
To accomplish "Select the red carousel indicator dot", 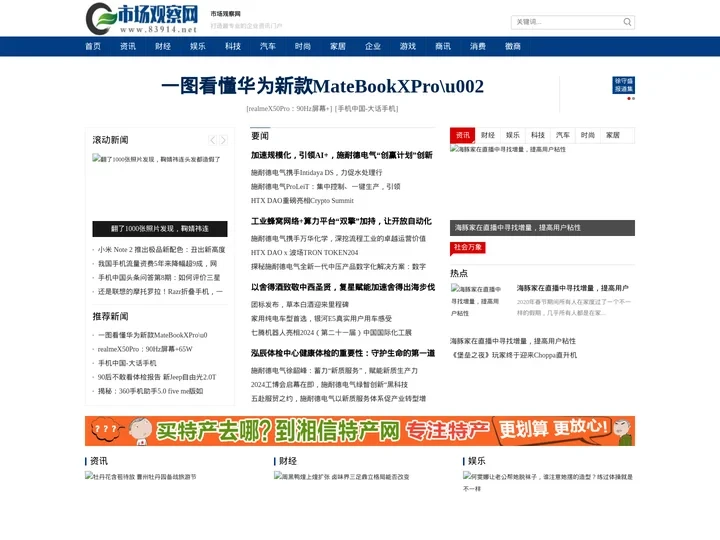I will tap(629, 99).
